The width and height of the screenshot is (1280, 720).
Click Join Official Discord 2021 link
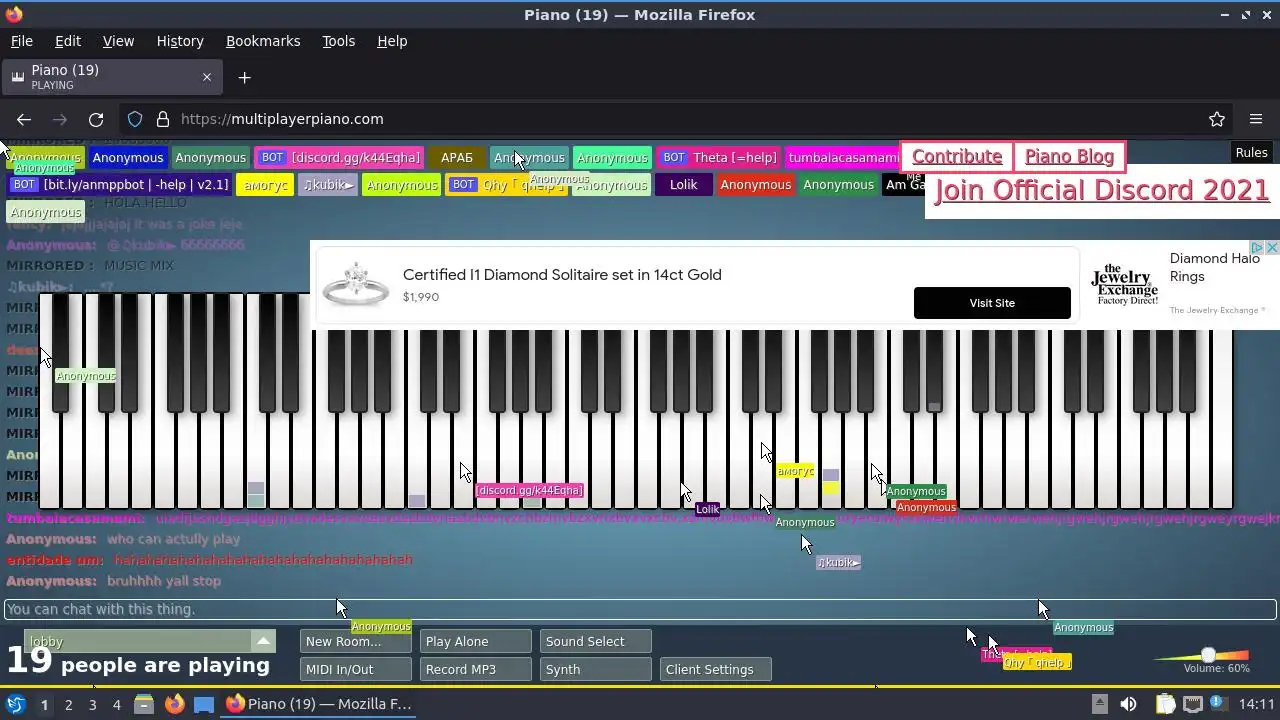click(1101, 190)
